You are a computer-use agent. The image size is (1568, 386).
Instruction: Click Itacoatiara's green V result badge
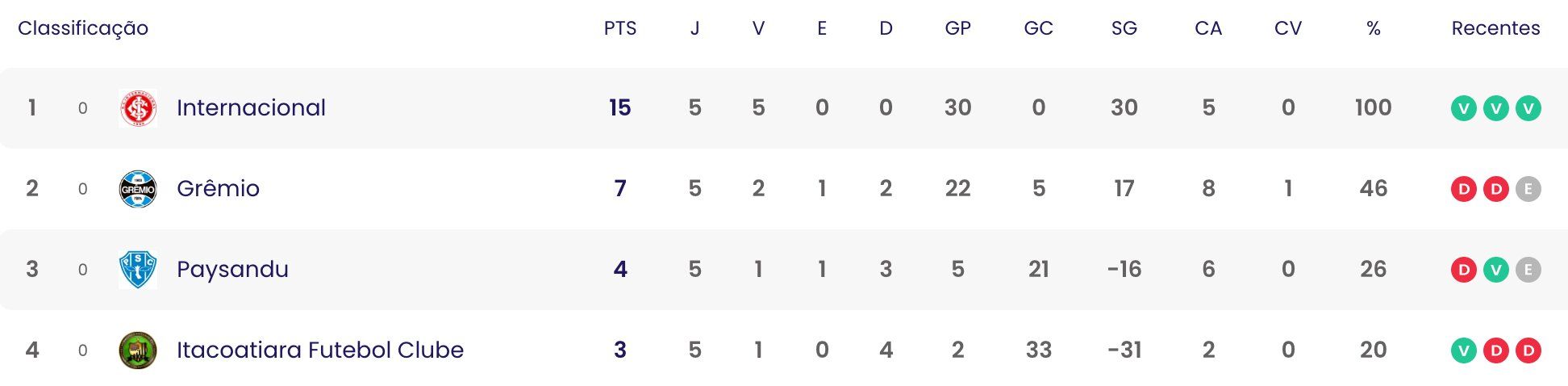coord(1463,350)
